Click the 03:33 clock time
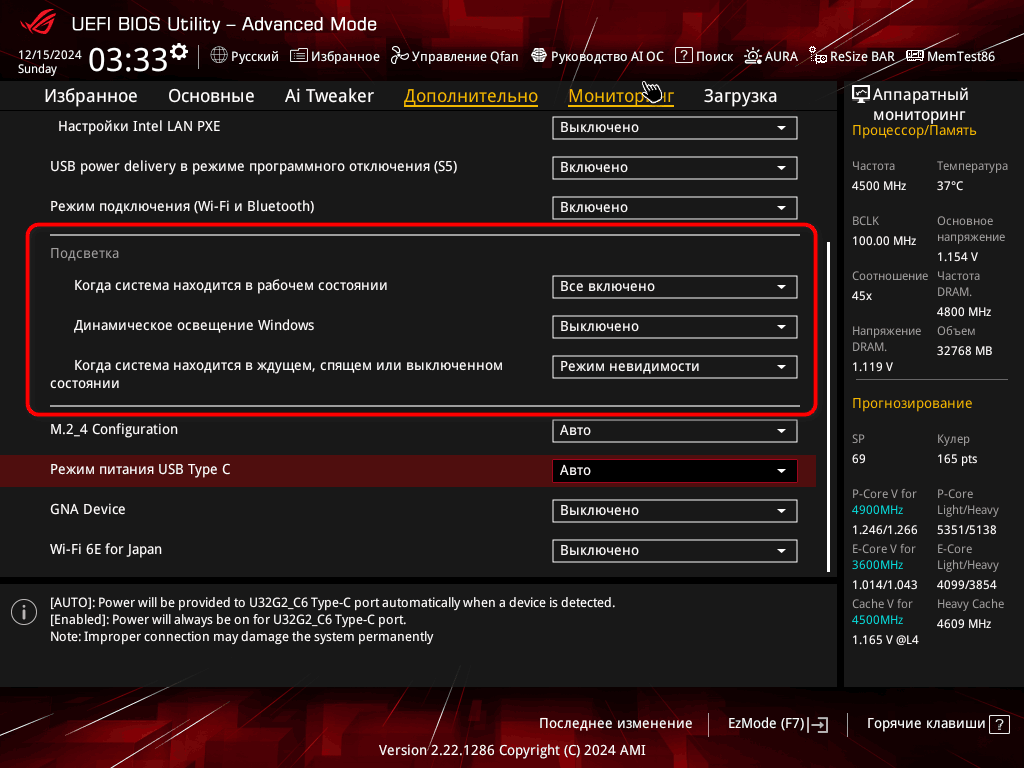 128,59
